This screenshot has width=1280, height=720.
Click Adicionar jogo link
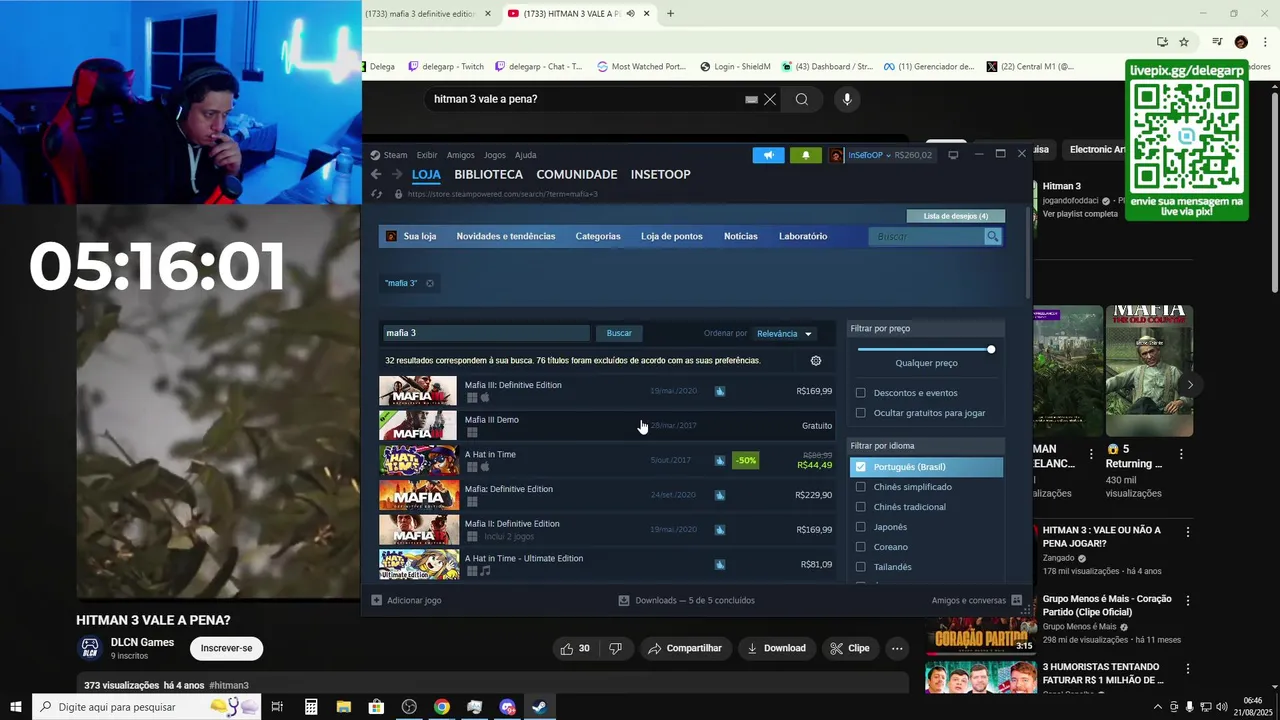[x=406, y=600]
